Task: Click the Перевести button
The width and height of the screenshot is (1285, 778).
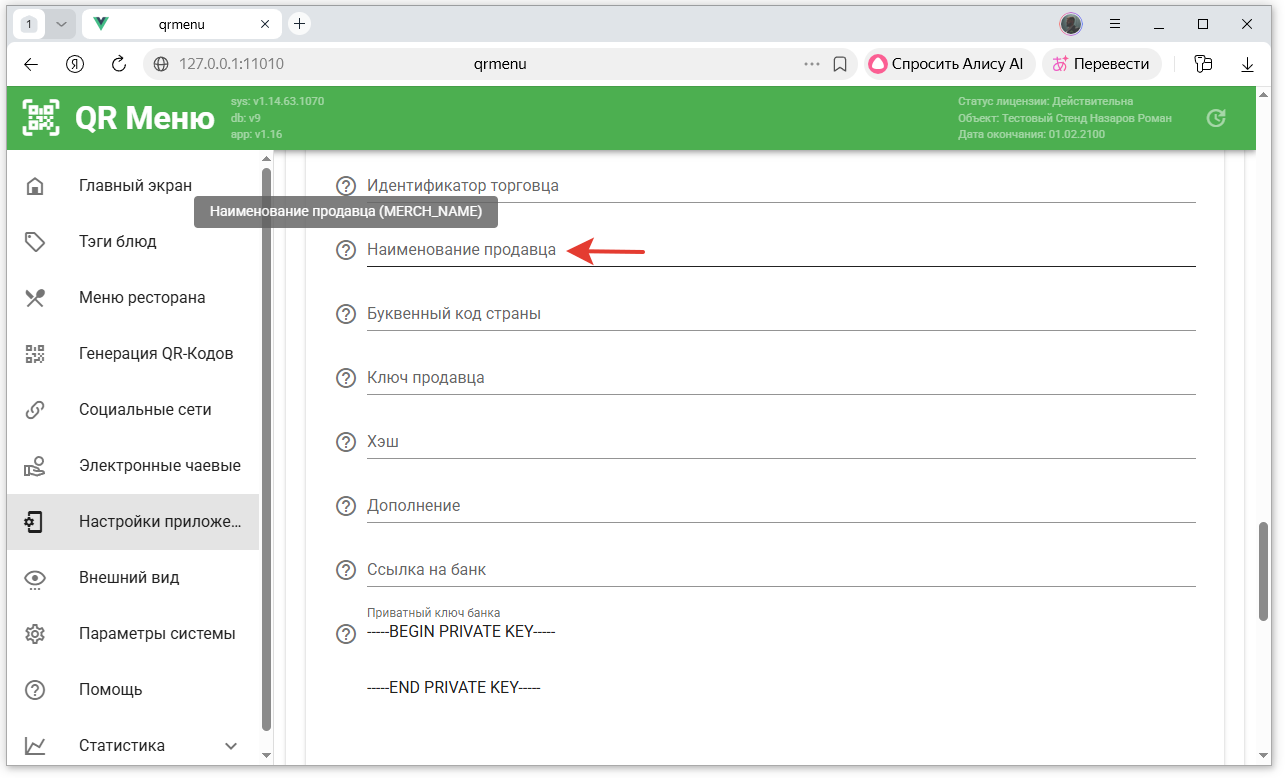Action: [x=1100, y=64]
